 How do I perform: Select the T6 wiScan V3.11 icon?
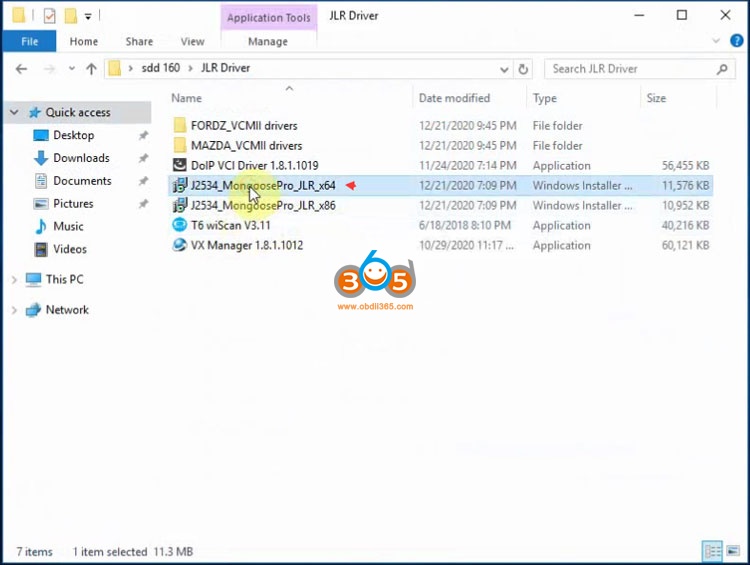coord(180,225)
